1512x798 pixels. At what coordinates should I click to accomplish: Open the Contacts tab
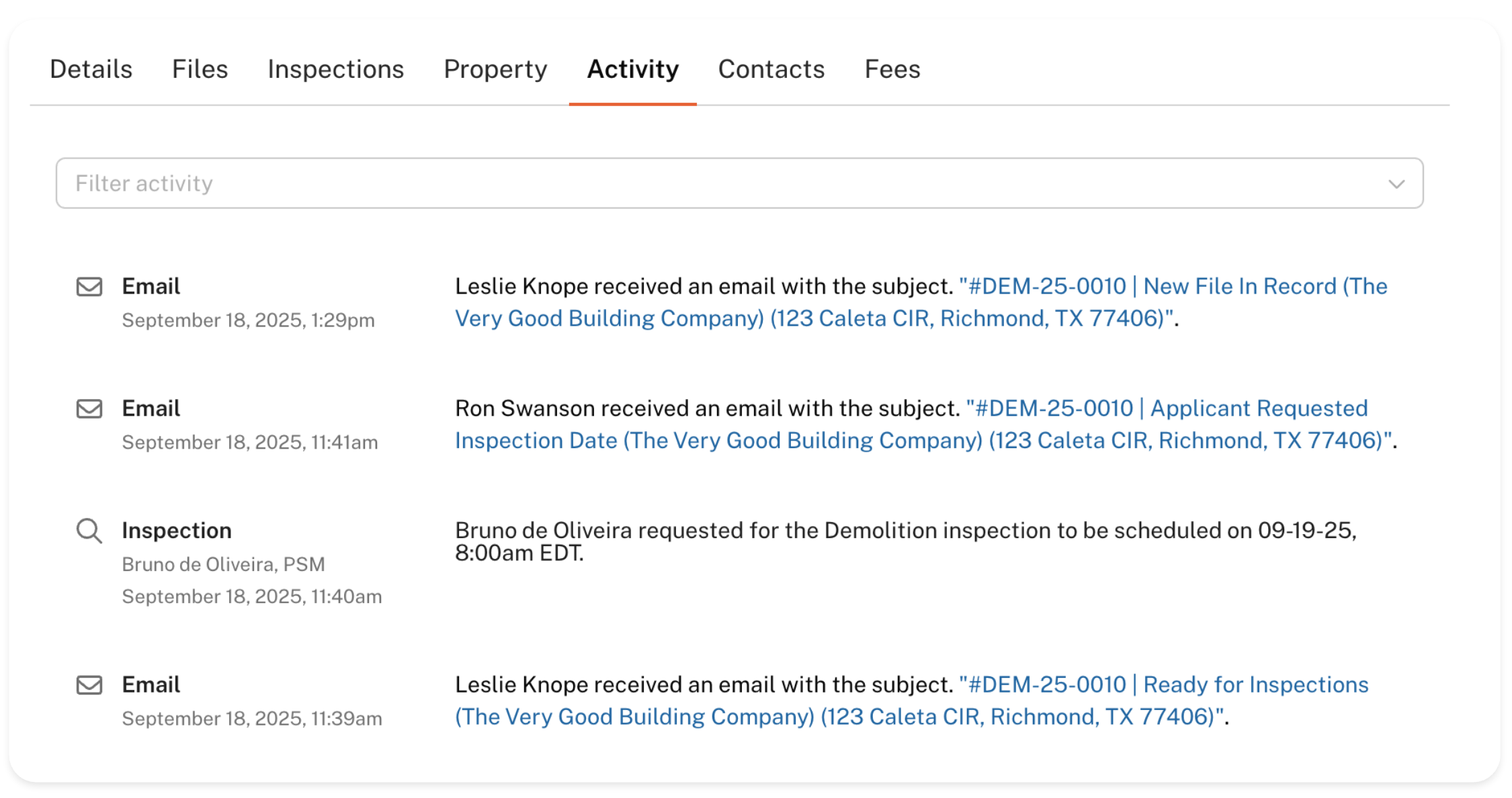[771, 69]
